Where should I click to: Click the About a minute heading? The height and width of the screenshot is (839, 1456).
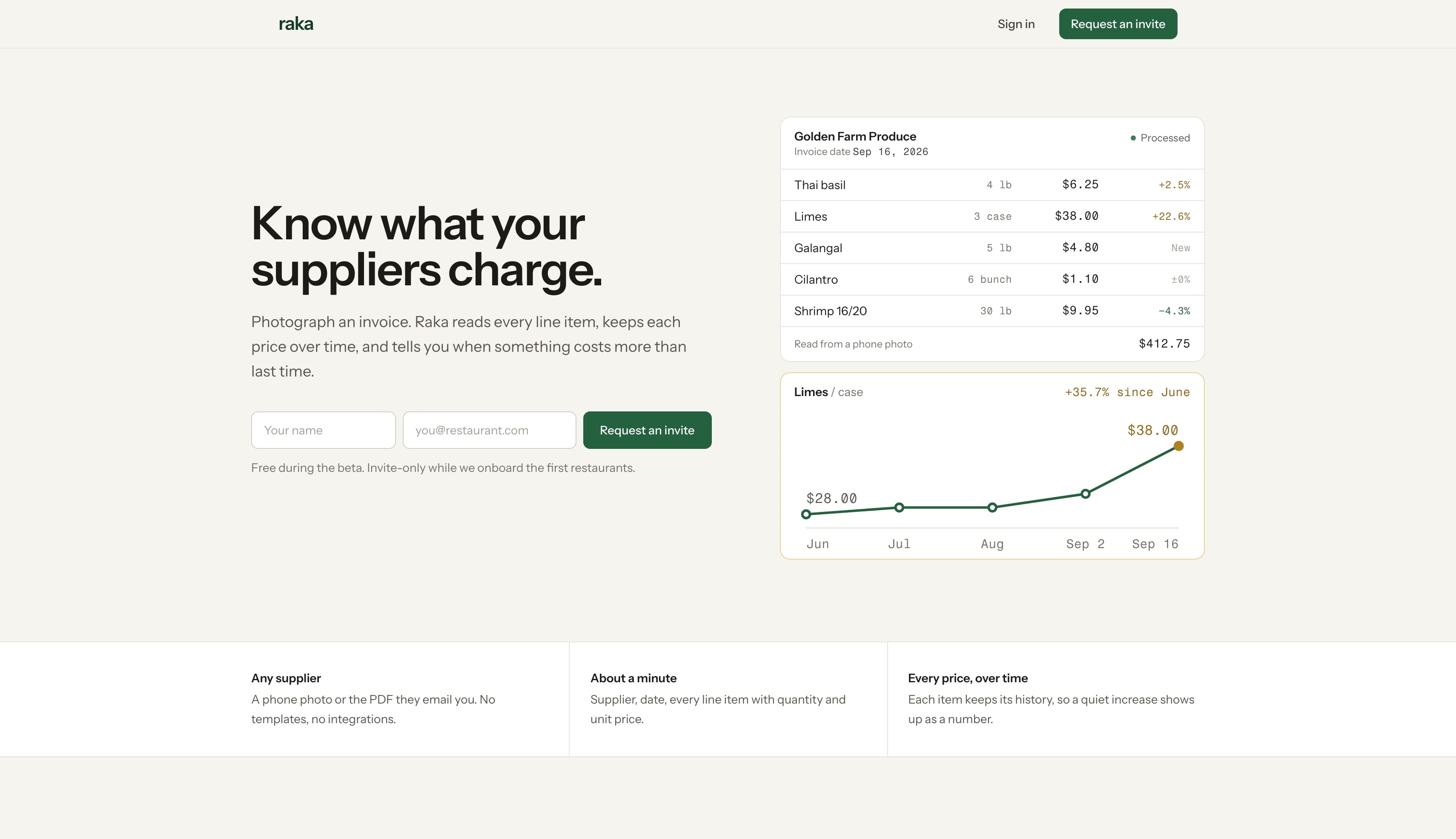633,678
